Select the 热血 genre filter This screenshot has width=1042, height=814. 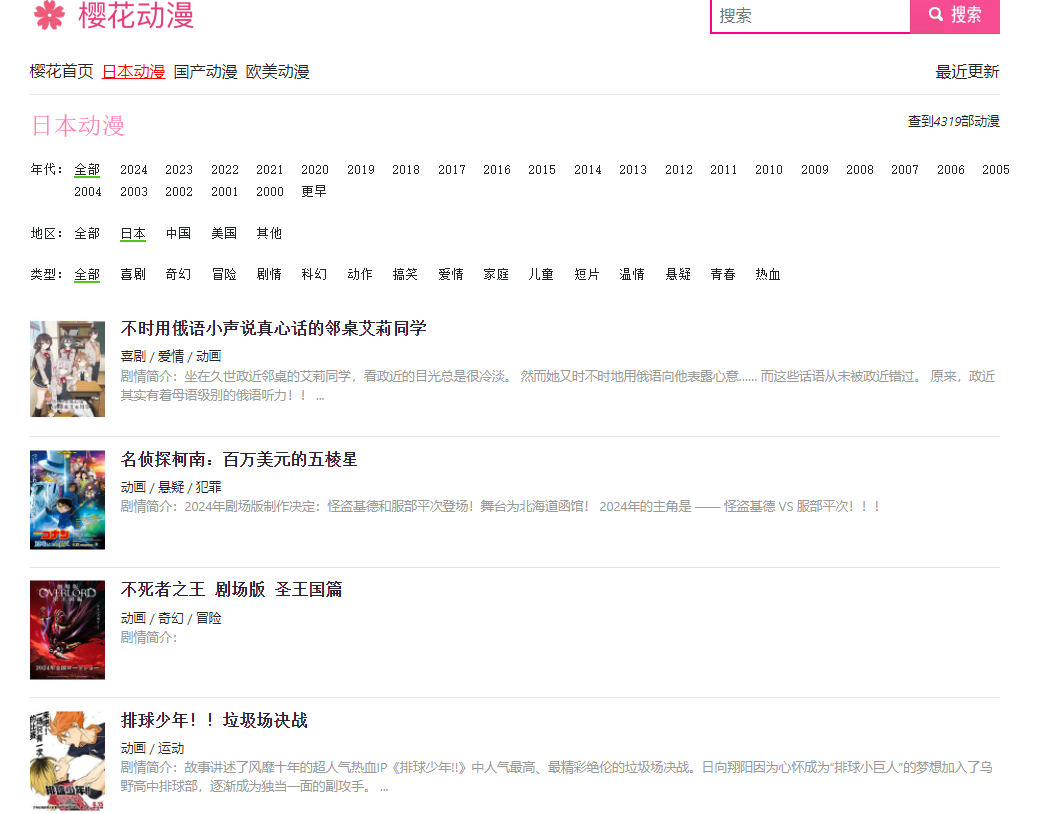coord(767,273)
